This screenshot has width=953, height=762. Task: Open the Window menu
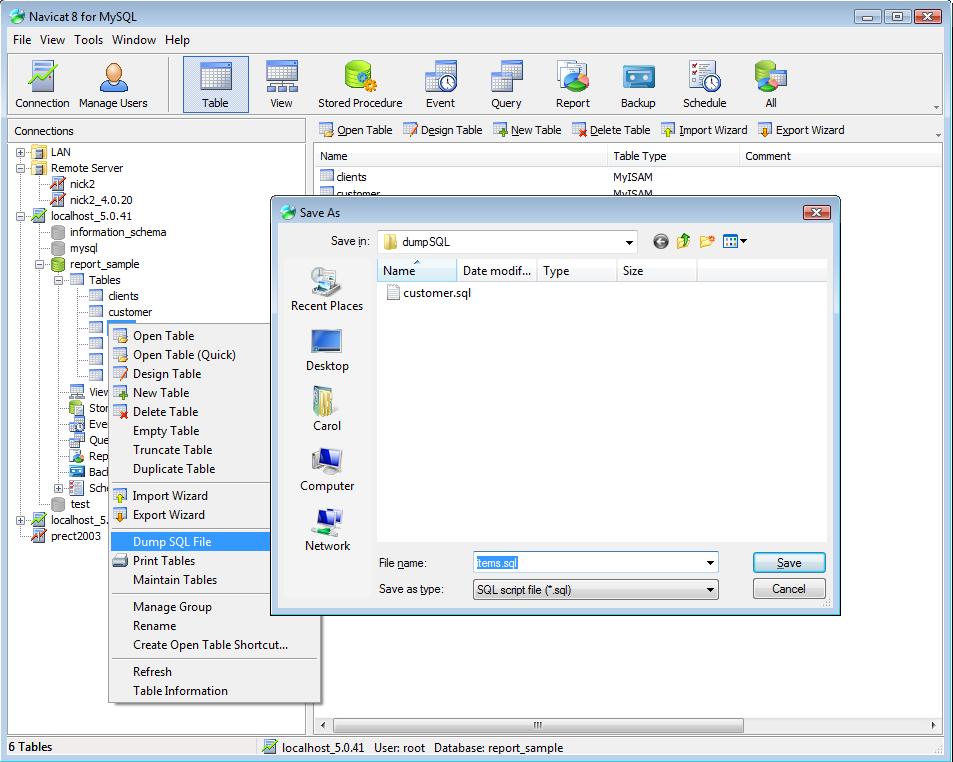click(x=134, y=40)
